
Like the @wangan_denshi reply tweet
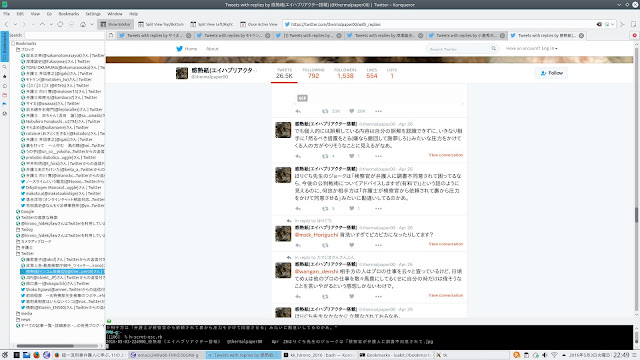coord(351,296)
